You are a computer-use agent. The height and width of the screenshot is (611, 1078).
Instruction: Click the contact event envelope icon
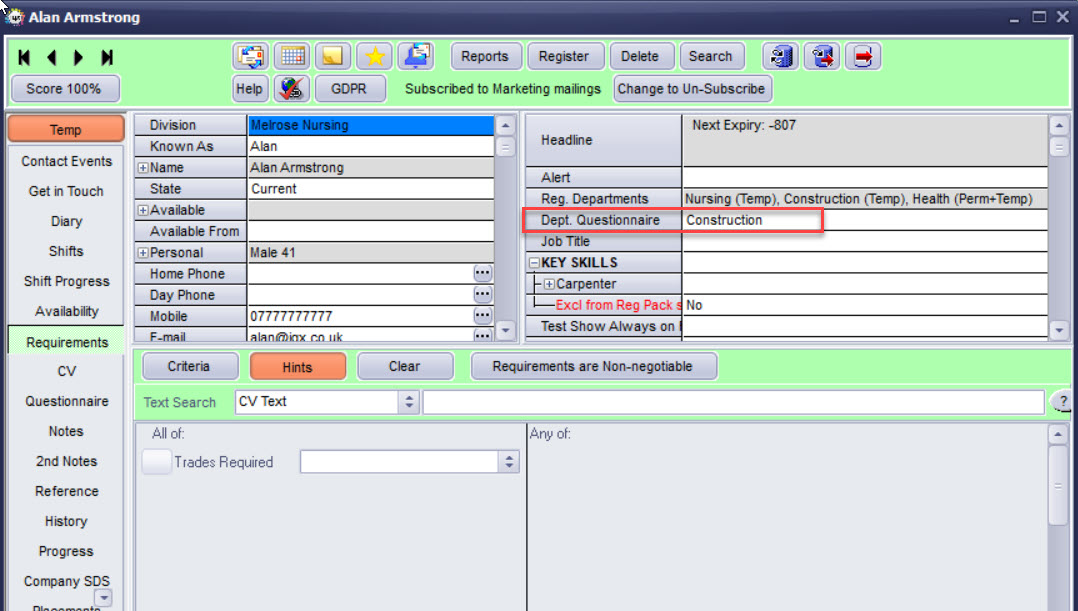tap(250, 56)
